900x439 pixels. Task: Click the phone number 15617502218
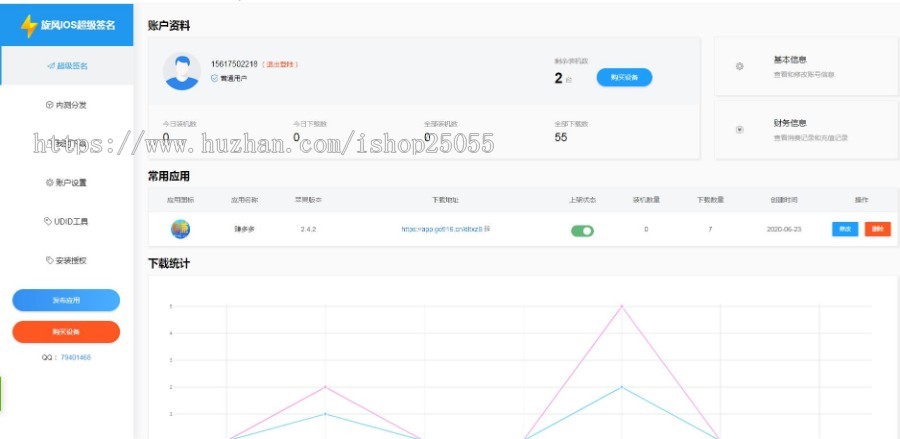click(x=234, y=64)
